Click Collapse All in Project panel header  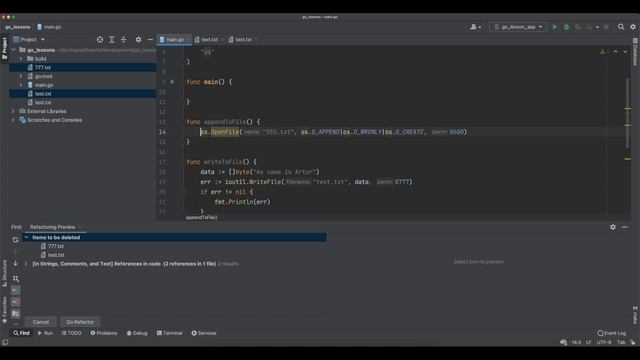(123, 40)
